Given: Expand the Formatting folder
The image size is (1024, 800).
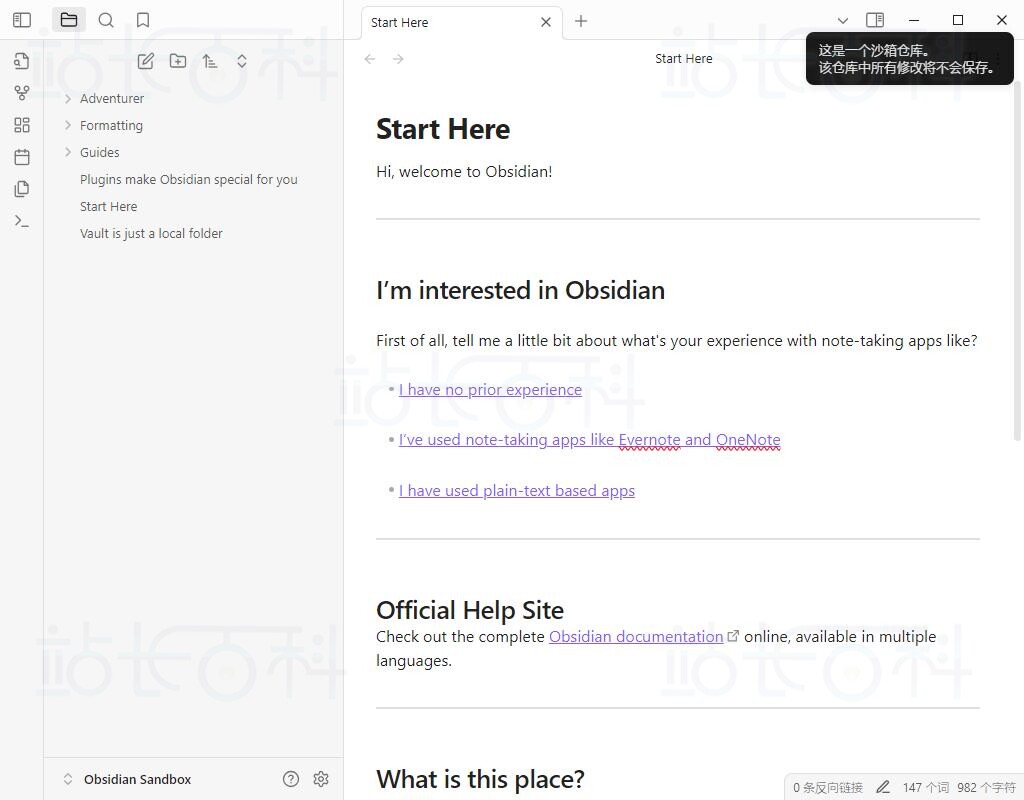Looking at the screenshot, I should pyautogui.click(x=111, y=125).
